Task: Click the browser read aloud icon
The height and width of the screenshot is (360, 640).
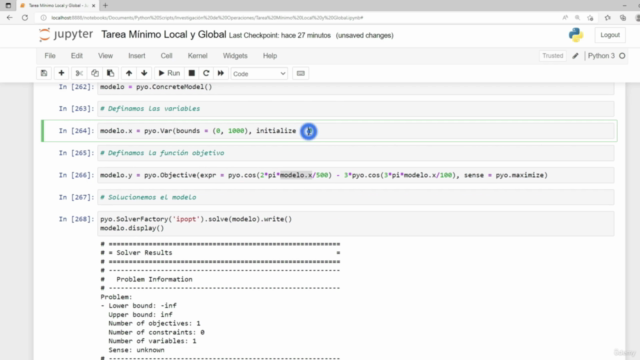Action: pyautogui.click(x=565, y=18)
